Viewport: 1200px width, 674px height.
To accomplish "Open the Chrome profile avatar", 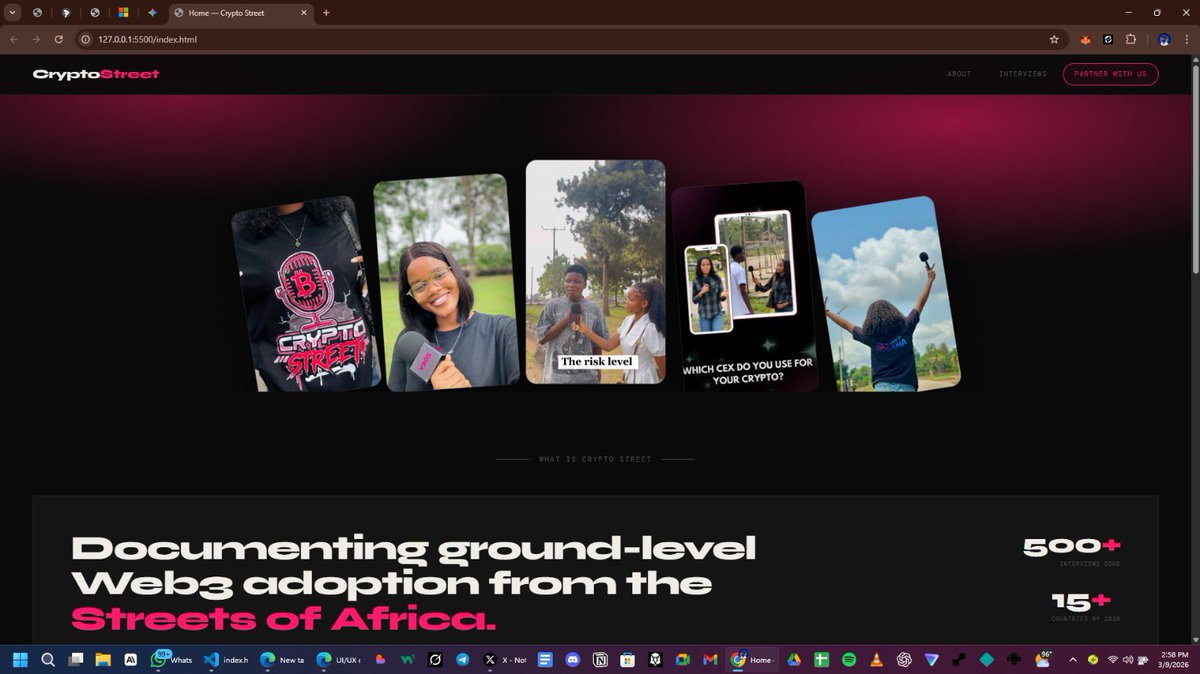I will pos(1164,39).
